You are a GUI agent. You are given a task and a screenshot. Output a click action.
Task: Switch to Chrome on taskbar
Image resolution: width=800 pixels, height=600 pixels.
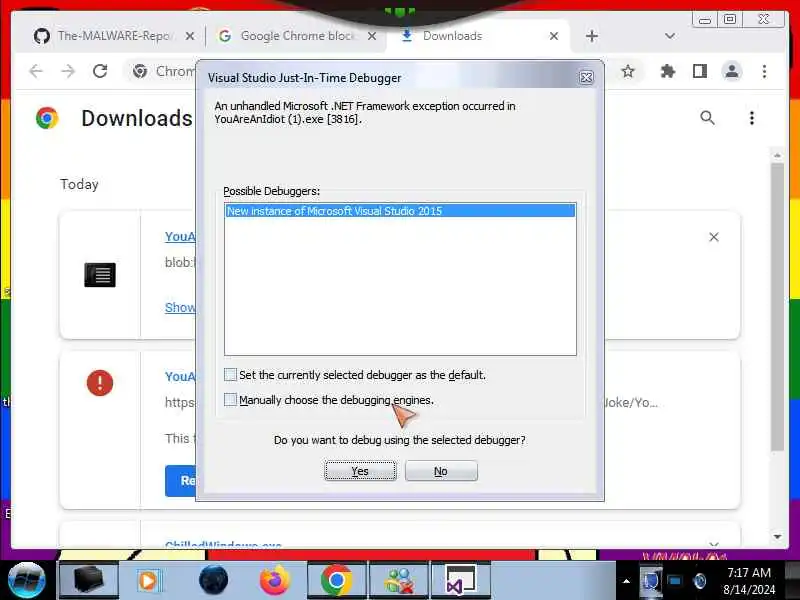pos(337,580)
